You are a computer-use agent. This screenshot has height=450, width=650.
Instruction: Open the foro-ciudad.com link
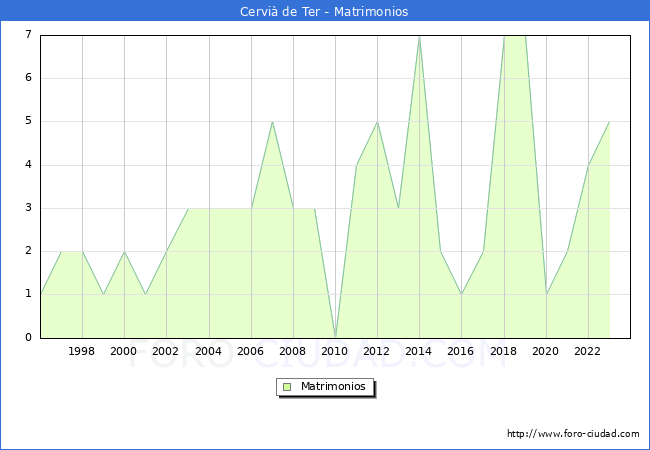coord(573,434)
